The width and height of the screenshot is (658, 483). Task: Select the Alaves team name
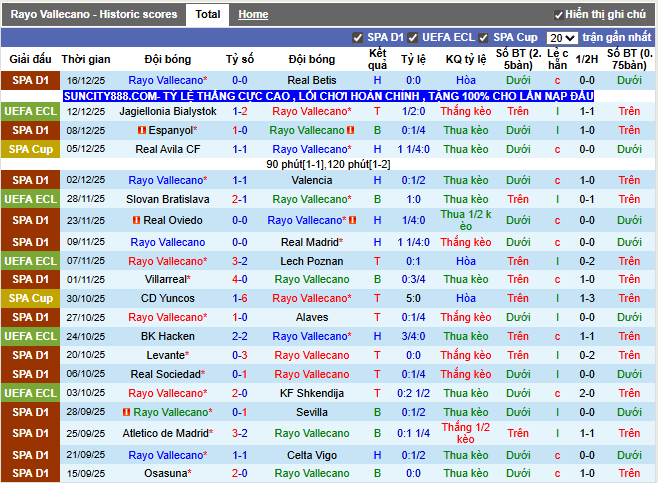tap(312, 317)
